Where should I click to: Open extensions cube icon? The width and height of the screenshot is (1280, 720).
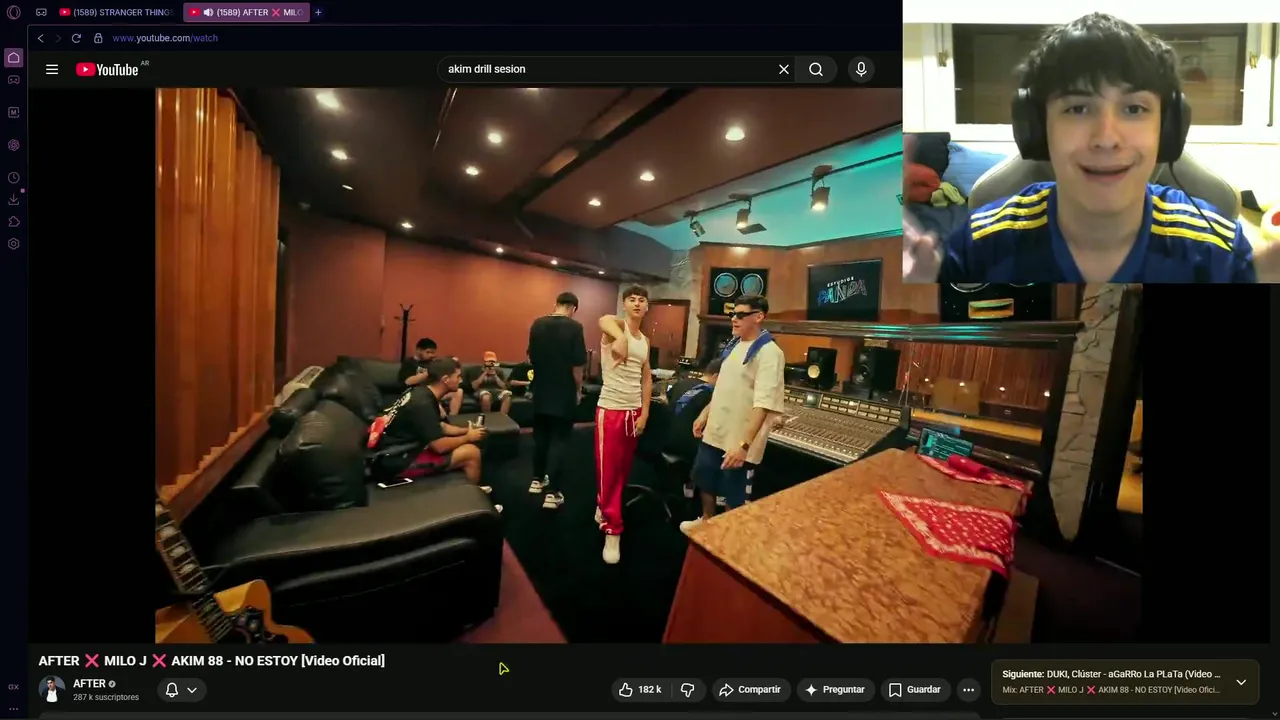pyautogui.click(x=13, y=222)
